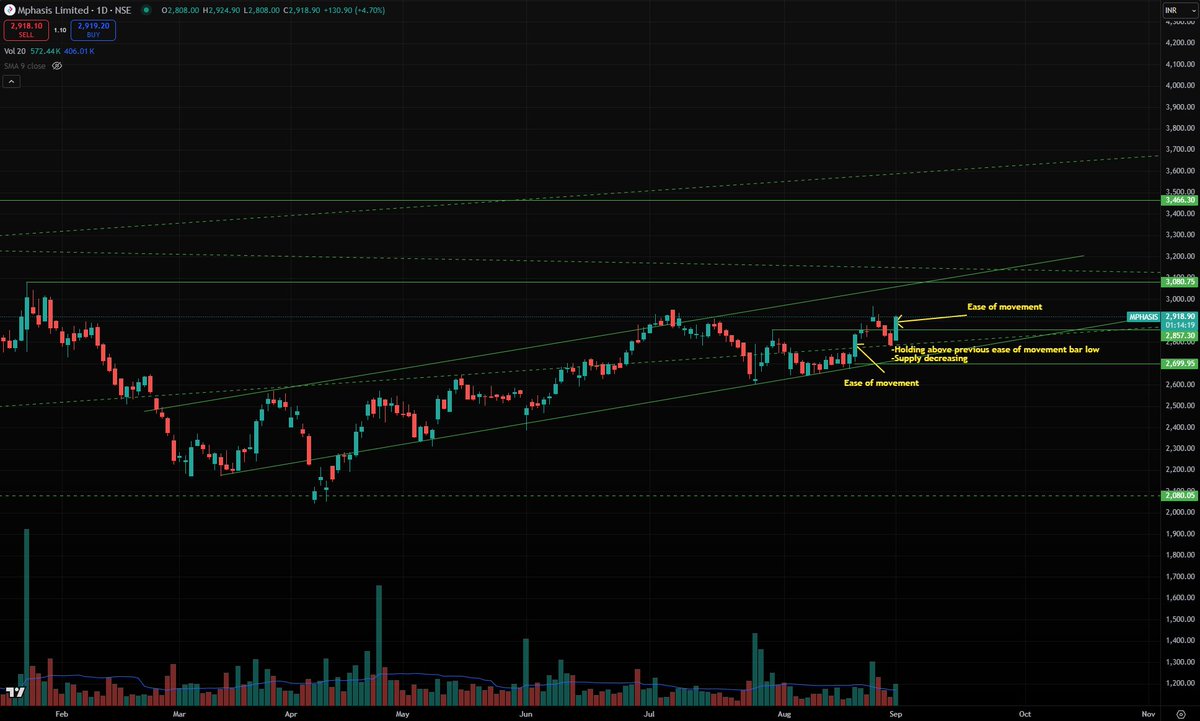Show the hidden SMA 9 close indicator via eye icon
Viewport: 1200px width, 721px height.
pyautogui.click(x=57, y=65)
